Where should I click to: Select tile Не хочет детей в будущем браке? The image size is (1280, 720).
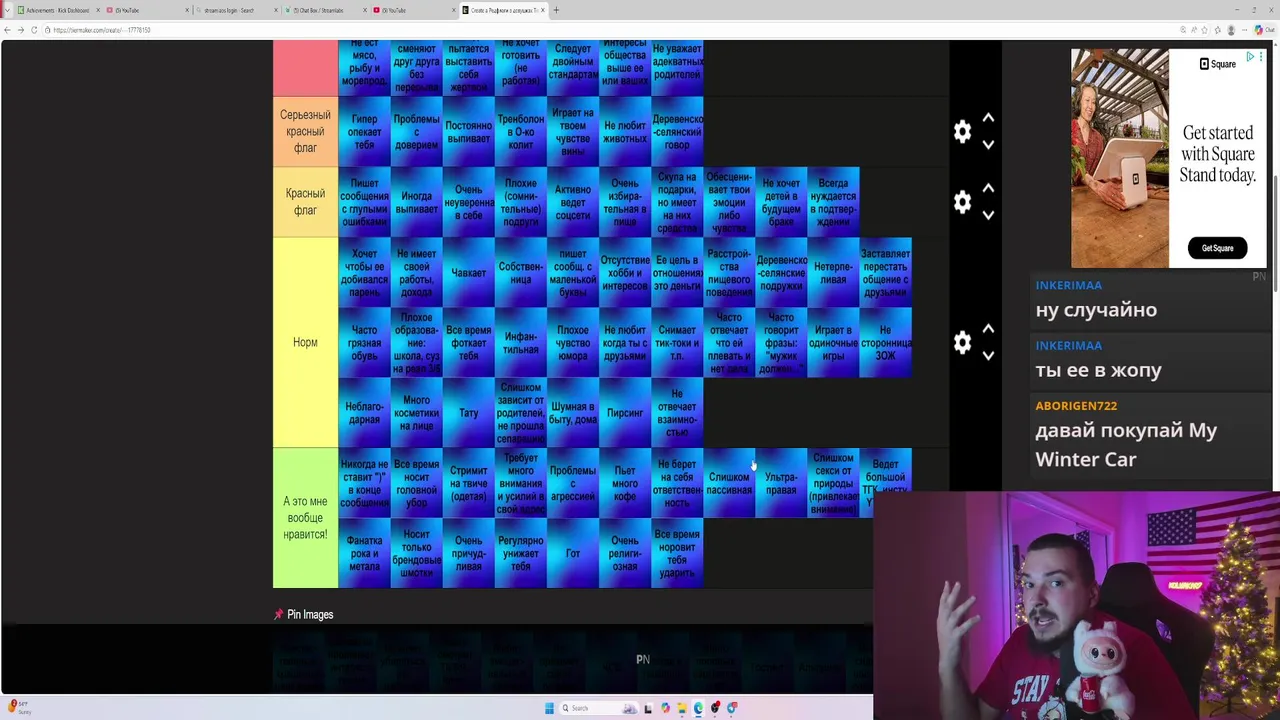[781, 202]
